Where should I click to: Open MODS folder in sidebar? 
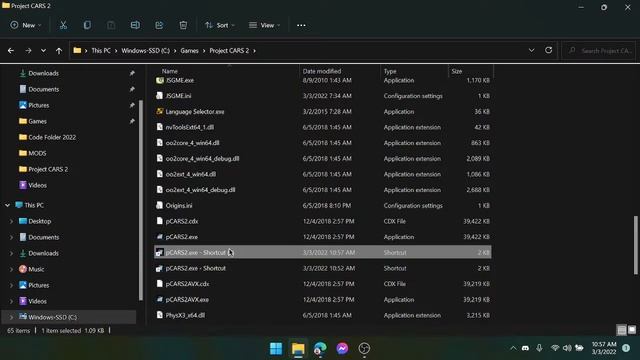pyautogui.click(x=37, y=153)
